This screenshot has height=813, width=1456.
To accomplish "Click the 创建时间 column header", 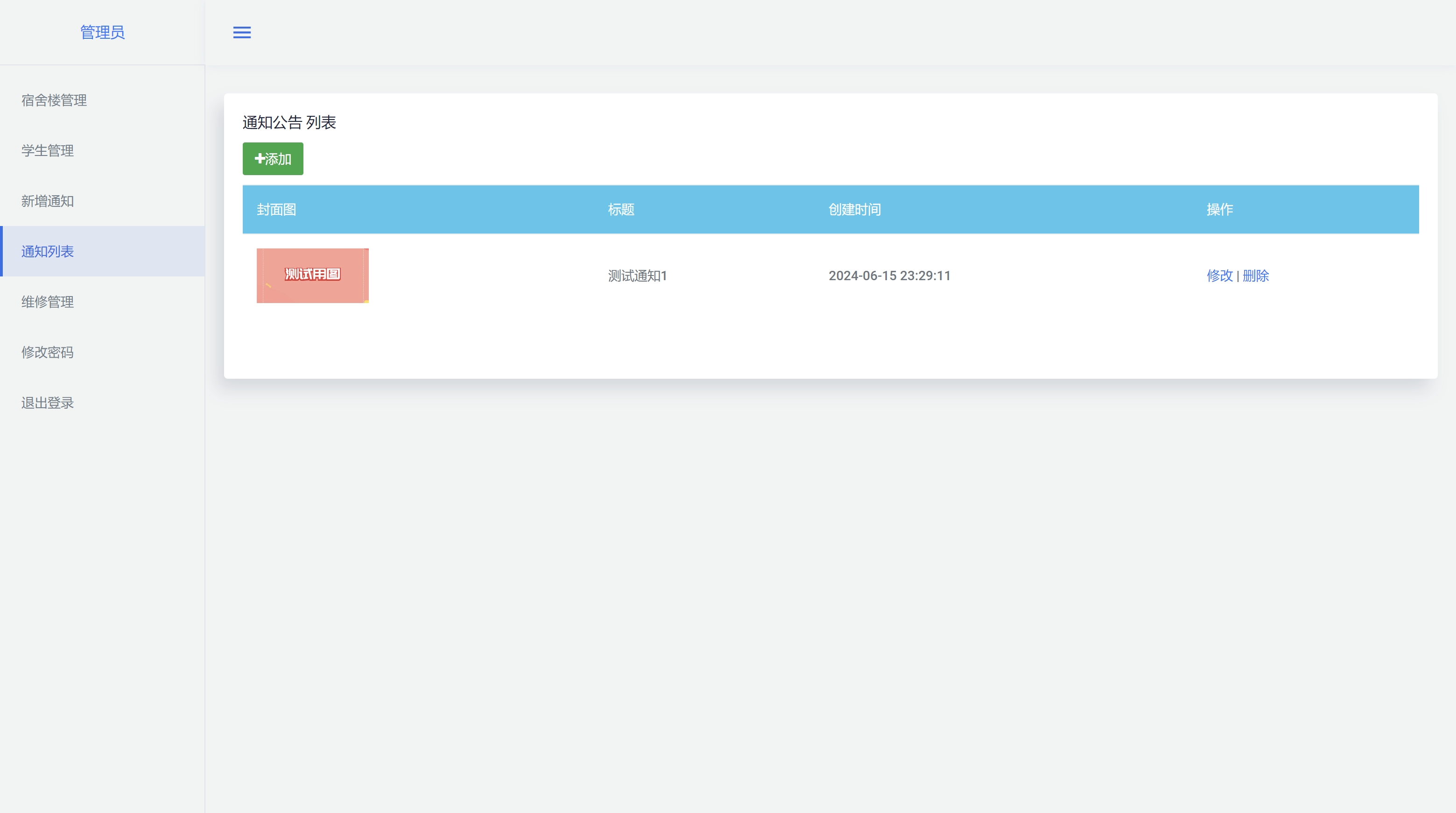I will click(854, 209).
